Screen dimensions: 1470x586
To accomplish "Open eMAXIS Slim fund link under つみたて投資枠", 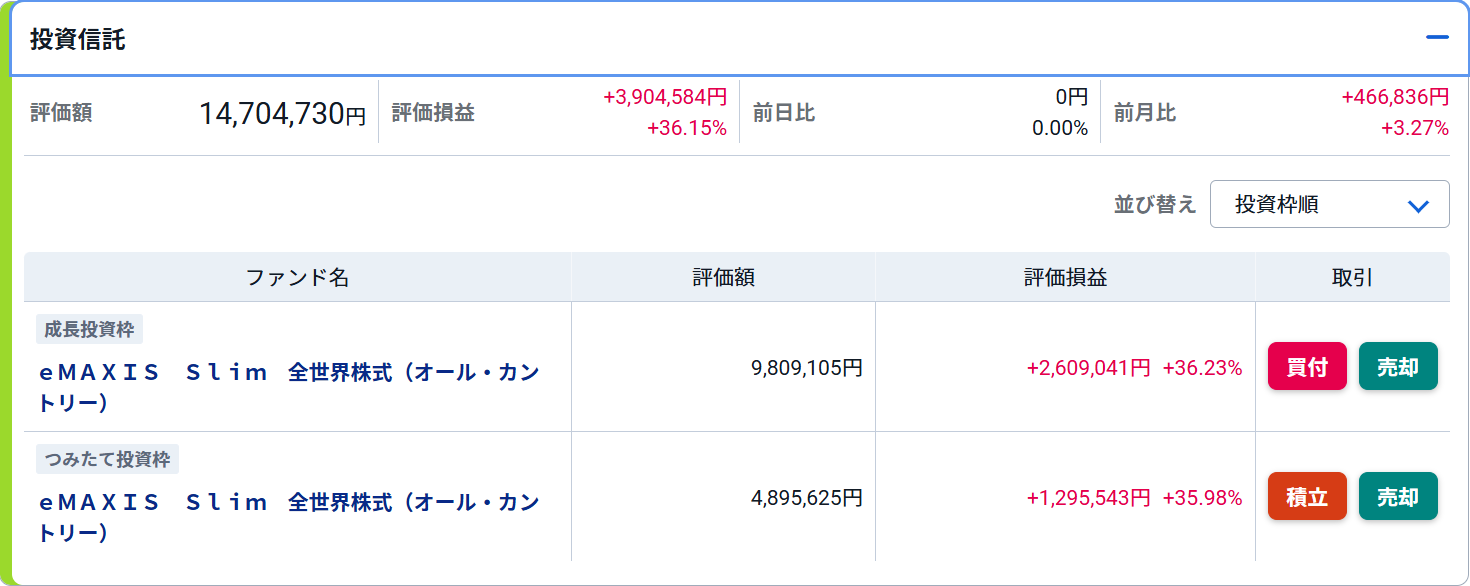I will (x=290, y=517).
